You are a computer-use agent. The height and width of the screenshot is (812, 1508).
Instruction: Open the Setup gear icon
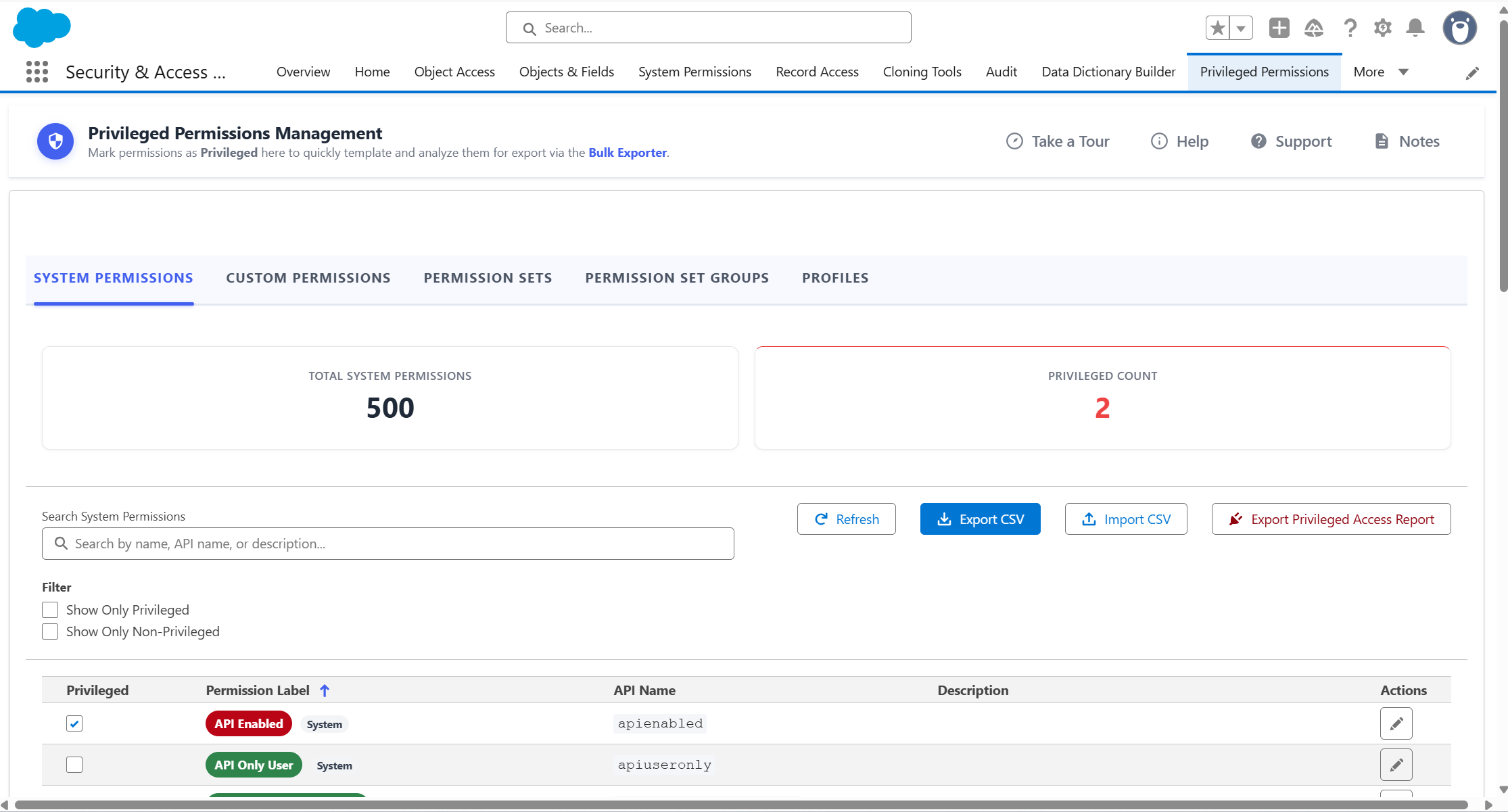point(1383,28)
